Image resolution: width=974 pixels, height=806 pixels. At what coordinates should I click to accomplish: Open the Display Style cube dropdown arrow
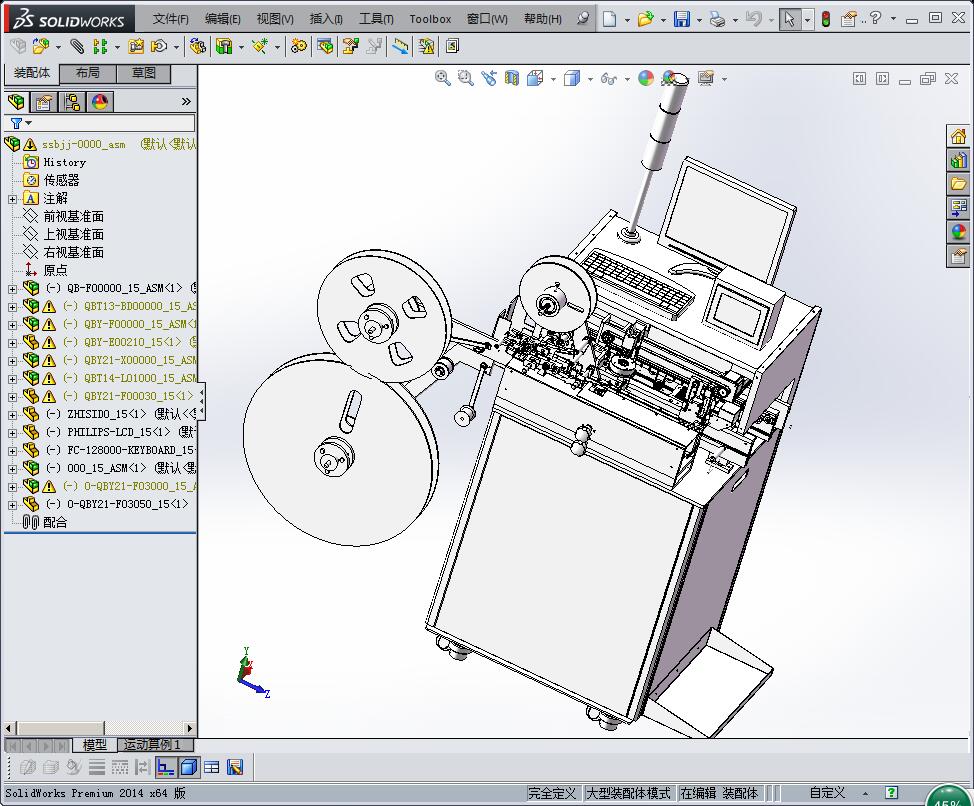tap(590, 79)
